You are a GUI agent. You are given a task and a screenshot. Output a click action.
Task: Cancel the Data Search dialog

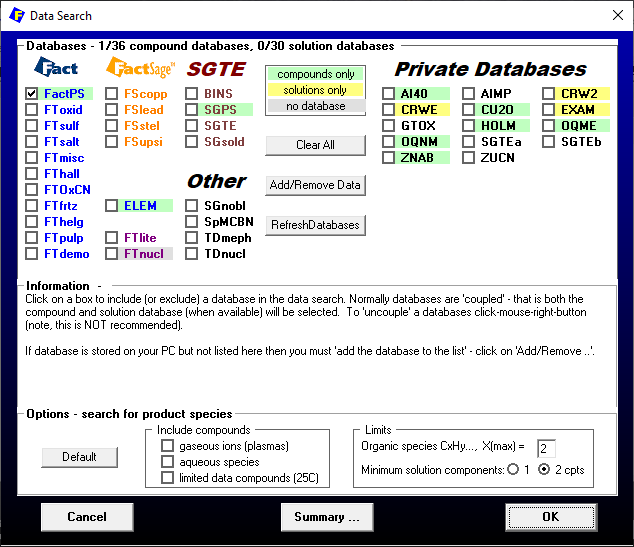tap(87, 517)
